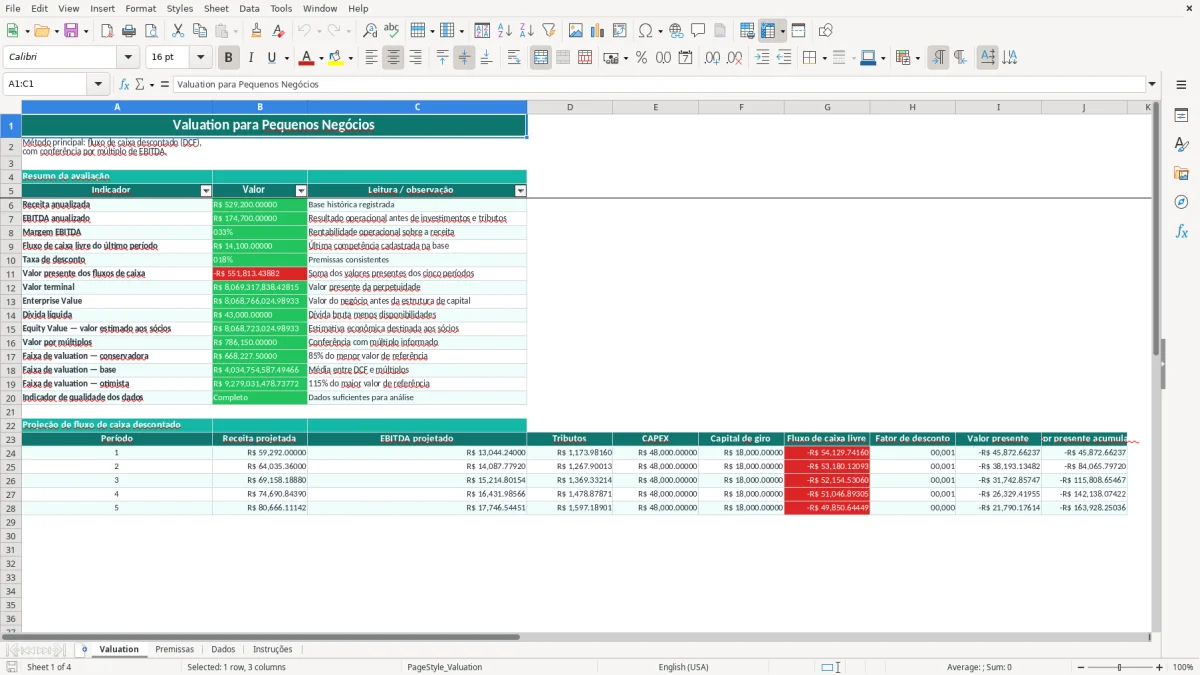Switch to Instruções sheet tab
This screenshot has width=1200, height=675.
[273, 649]
